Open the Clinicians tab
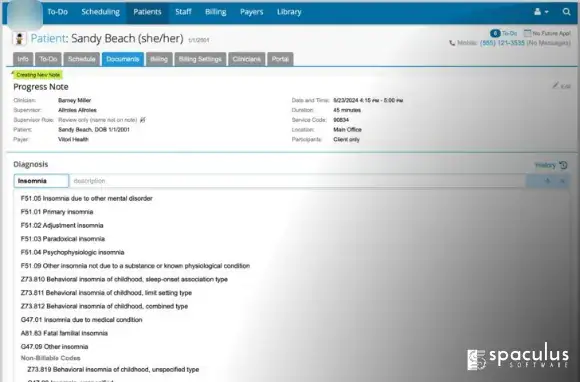Viewport: 580px width, 382px height. 247,59
